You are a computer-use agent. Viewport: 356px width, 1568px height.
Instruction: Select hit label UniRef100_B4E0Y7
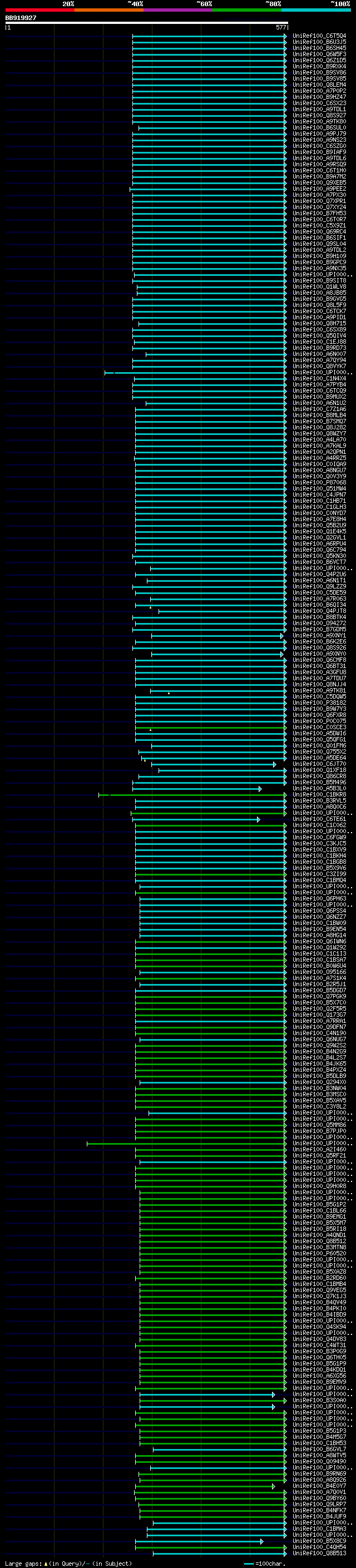click(319, 1486)
